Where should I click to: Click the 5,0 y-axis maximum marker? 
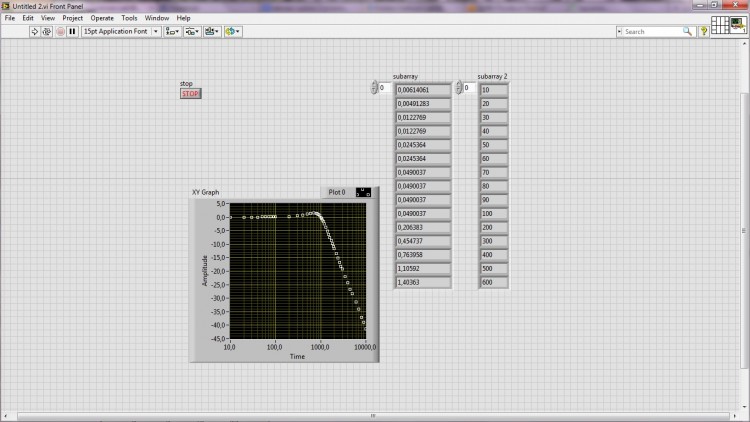(221, 204)
